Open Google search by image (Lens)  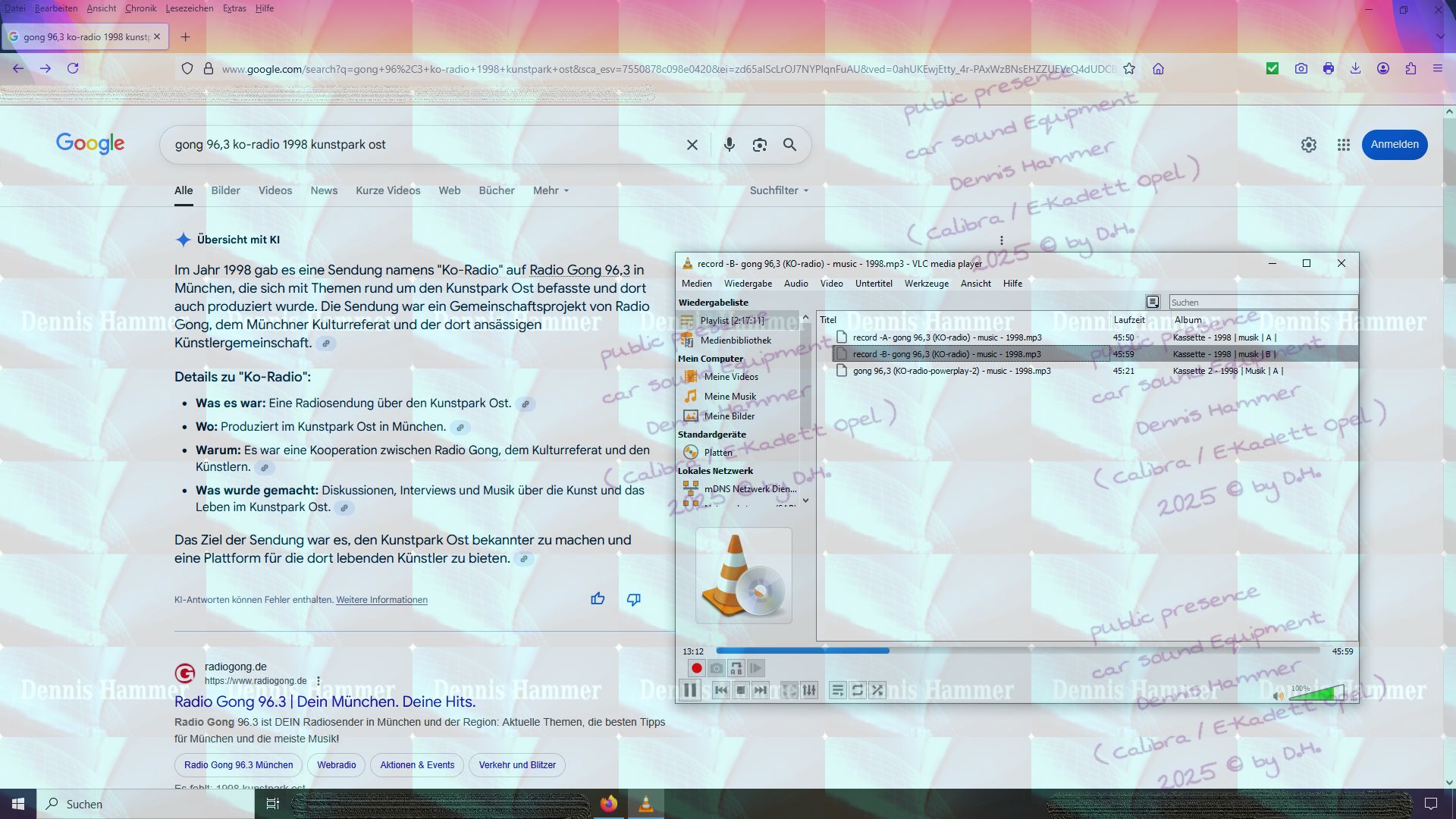click(759, 145)
